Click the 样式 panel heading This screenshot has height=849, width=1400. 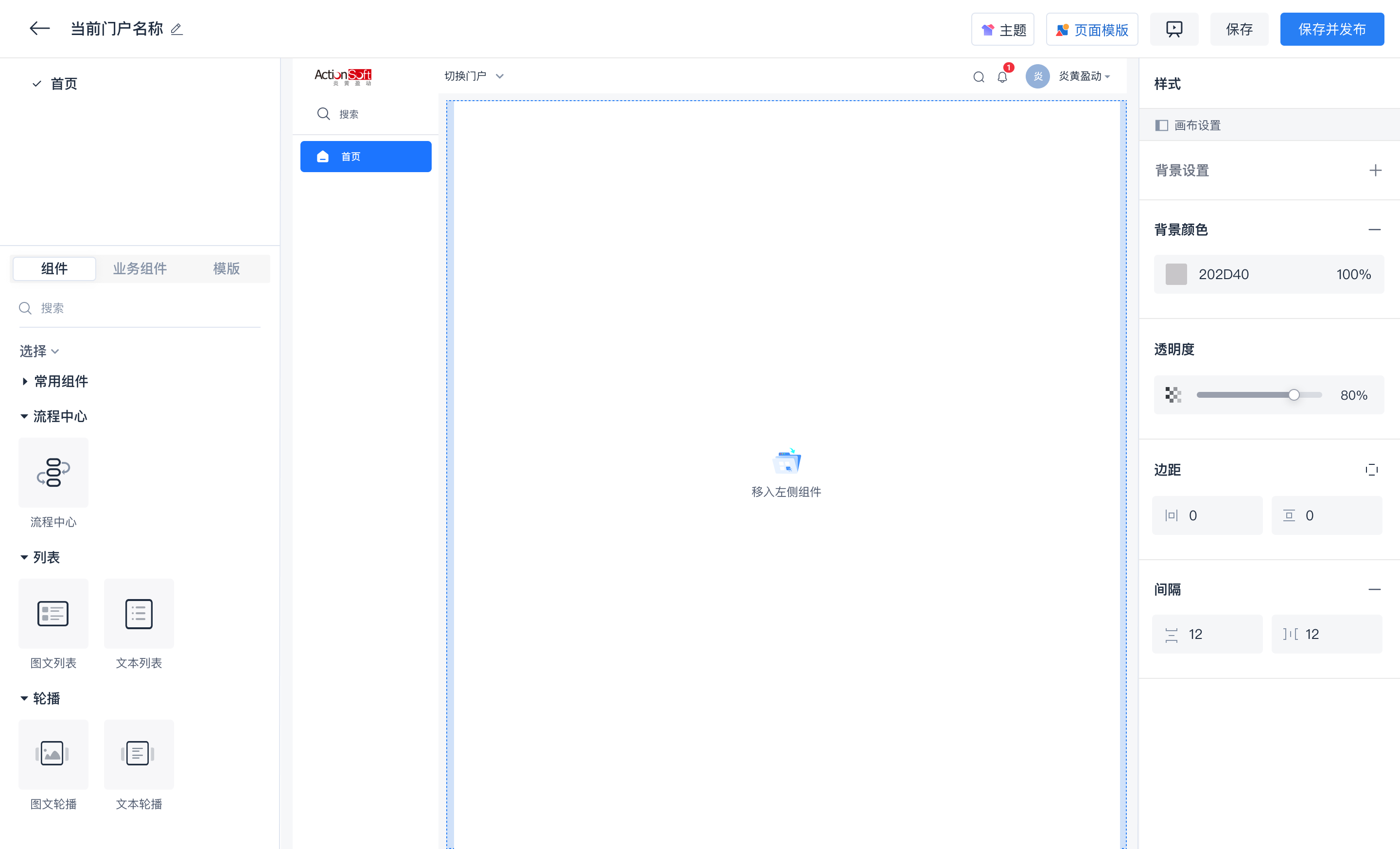coord(1167,84)
